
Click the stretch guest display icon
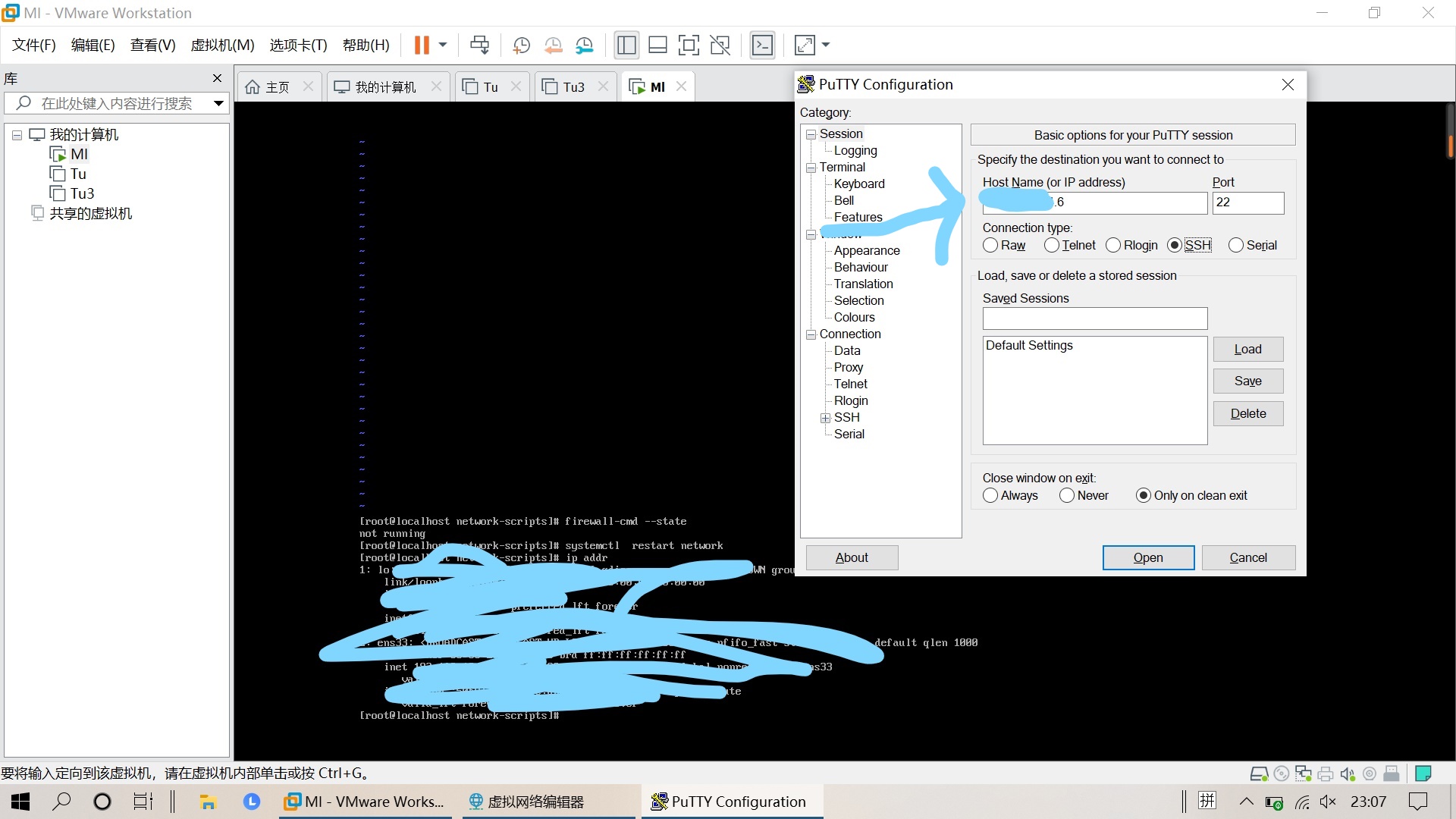[x=805, y=45]
